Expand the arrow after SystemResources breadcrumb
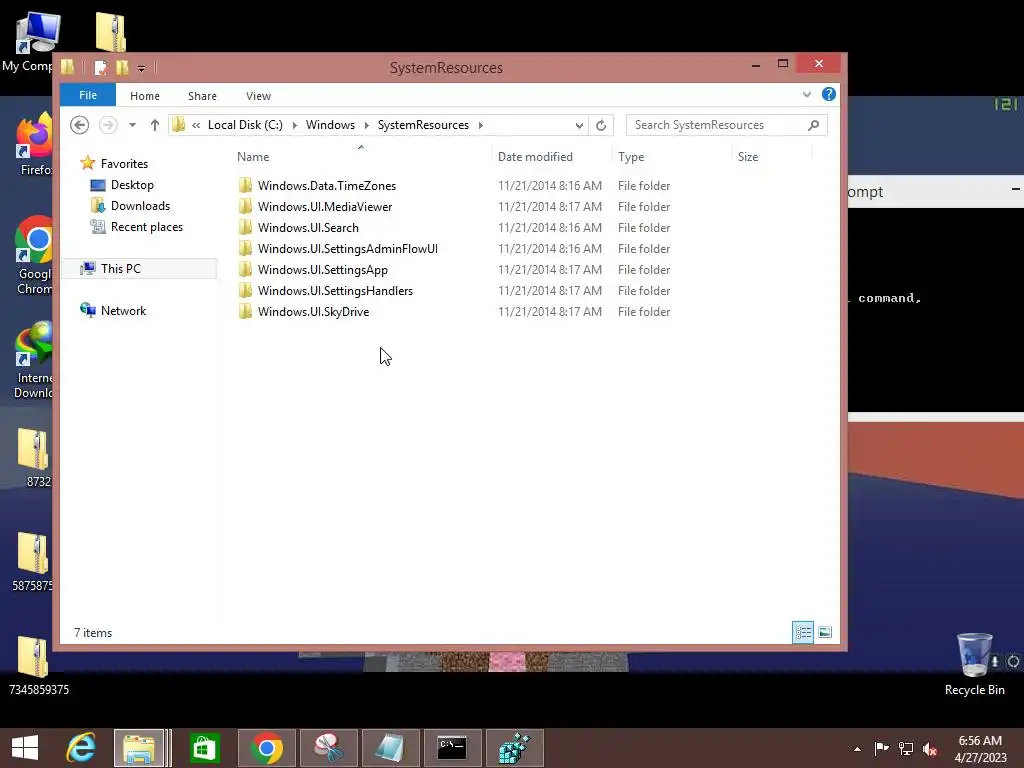 (481, 125)
